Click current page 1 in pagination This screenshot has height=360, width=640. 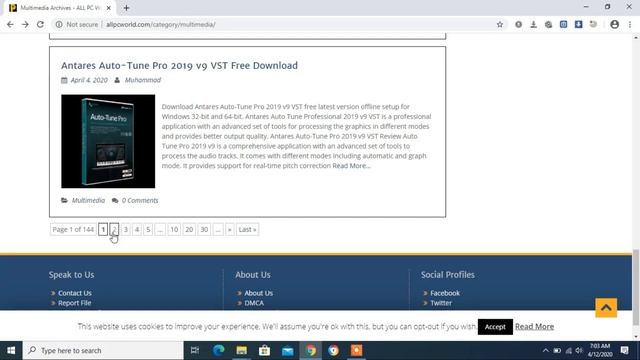pos(103,229)
